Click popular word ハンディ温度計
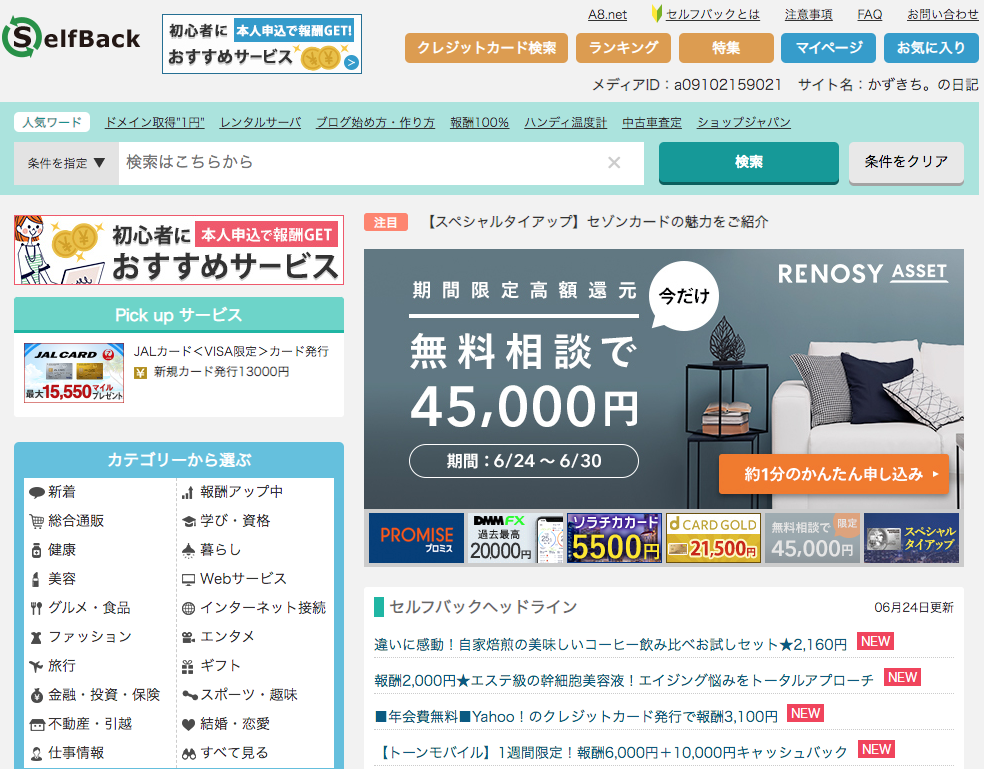The image size is (984, 769). tap(565, 122)
